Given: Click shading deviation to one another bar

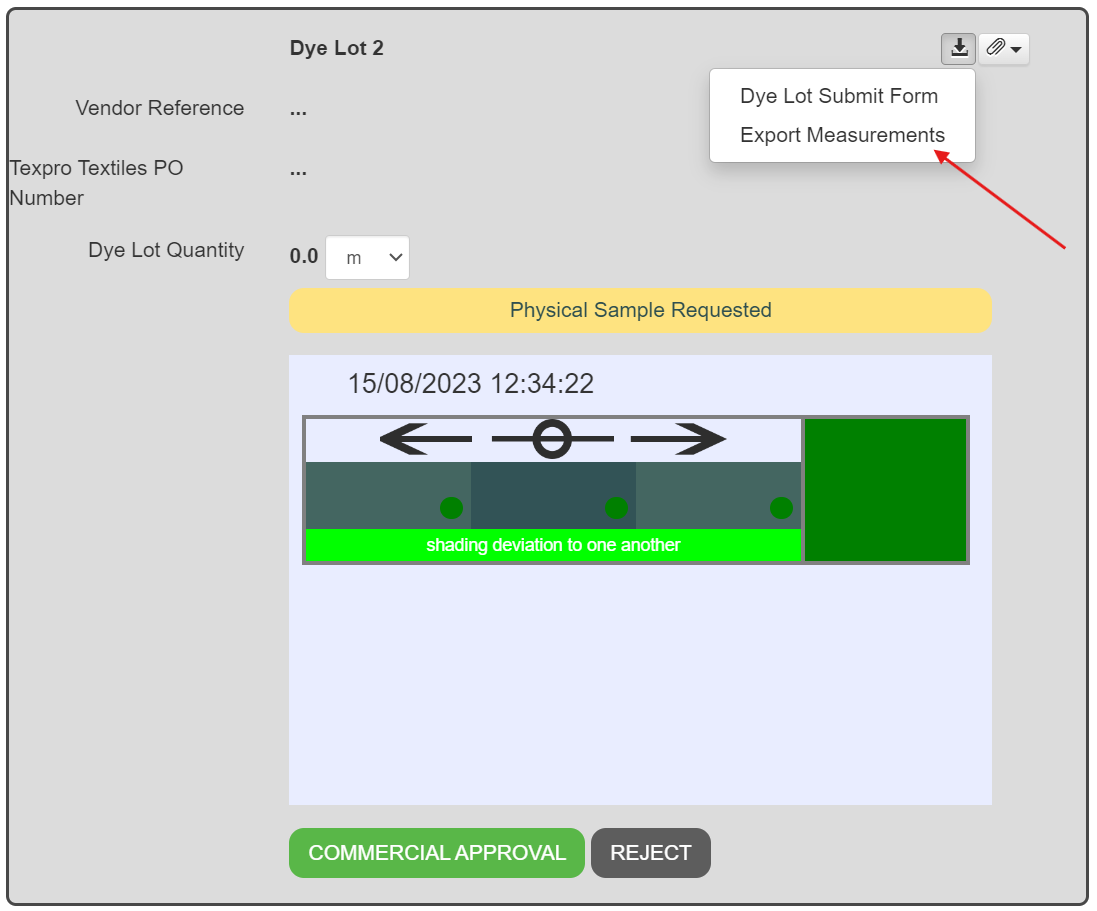Looking at the screenshot, I should pyautogui.click(x=553, y=545).
